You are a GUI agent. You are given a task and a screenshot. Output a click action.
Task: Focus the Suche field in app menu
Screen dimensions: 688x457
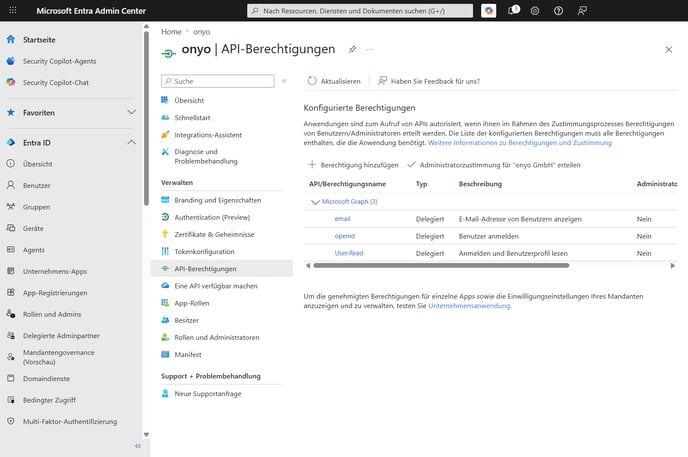218,81
